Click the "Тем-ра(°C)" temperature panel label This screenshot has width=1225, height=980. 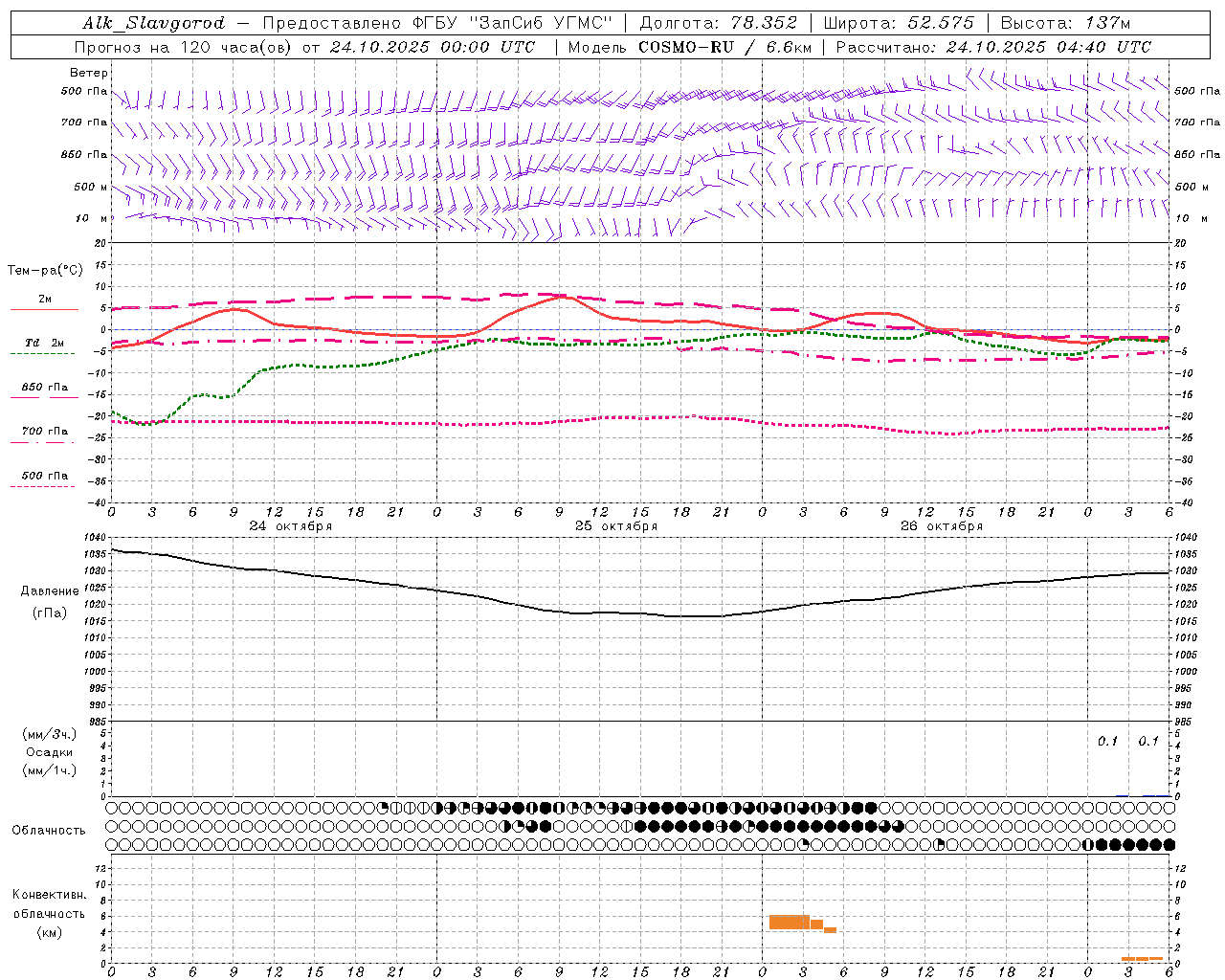pos(45,271)
